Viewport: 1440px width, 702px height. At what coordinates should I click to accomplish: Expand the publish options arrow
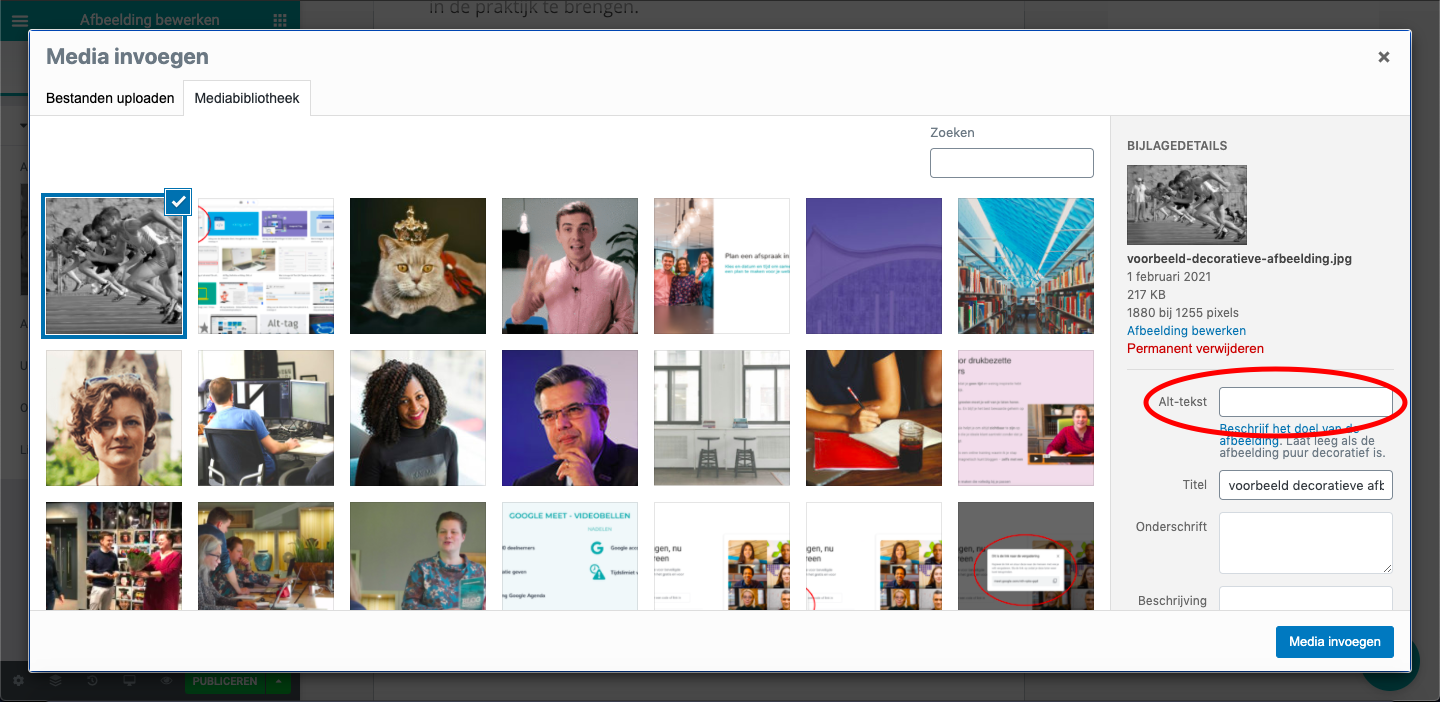click(279, 681)
